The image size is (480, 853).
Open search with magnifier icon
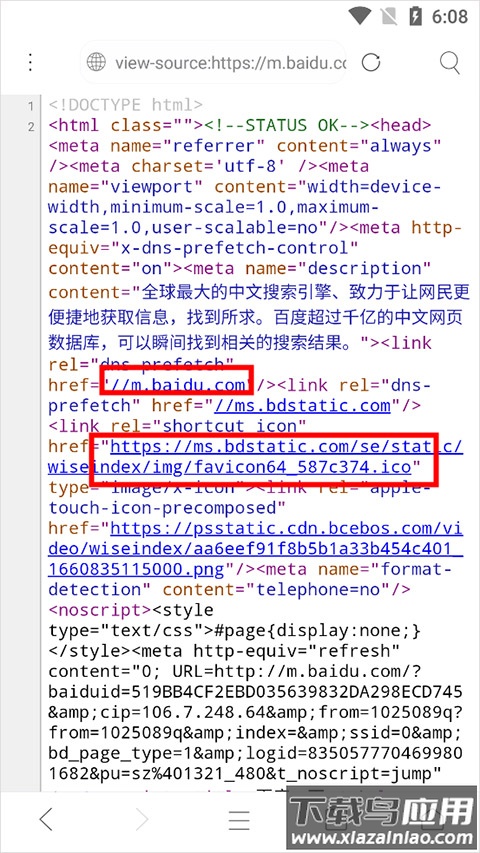450,63
